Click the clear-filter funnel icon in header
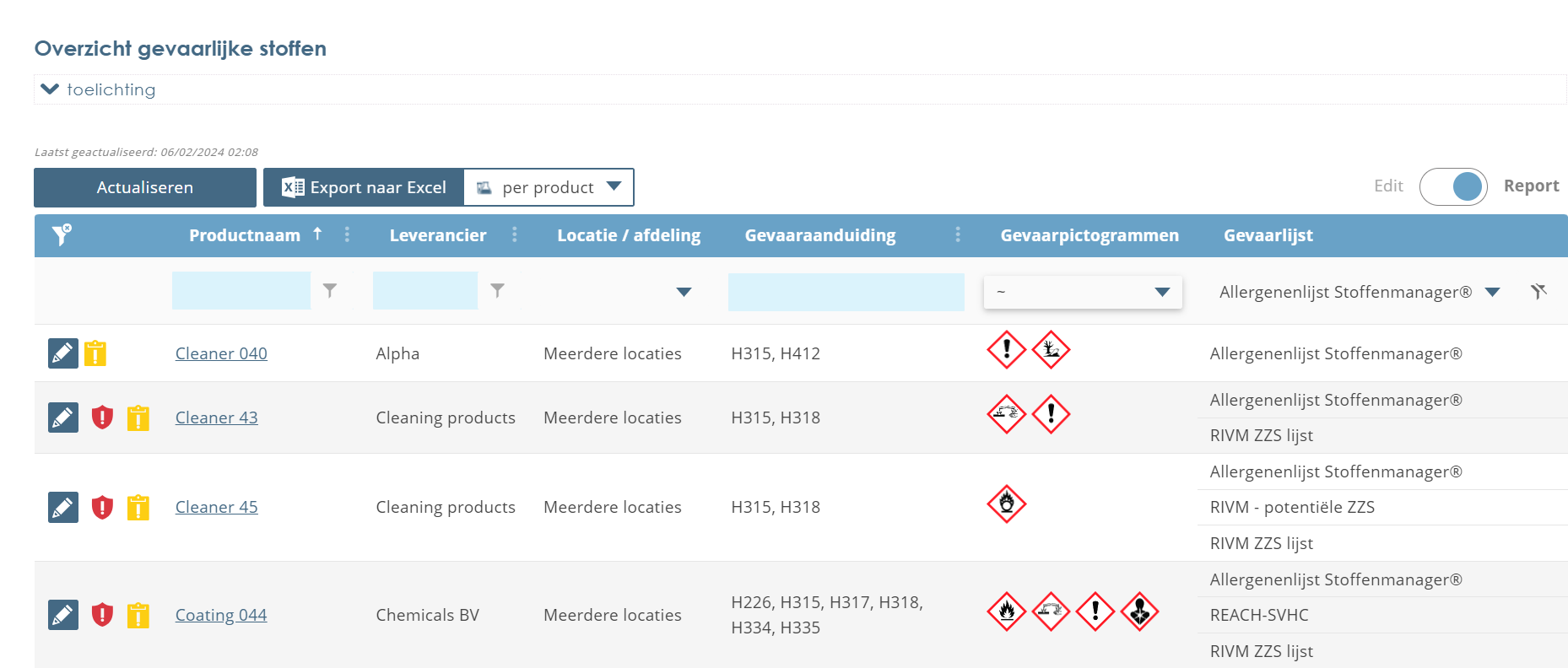Screen dimensions: 1568x668 pyautogui.click(x=62, y=235)
